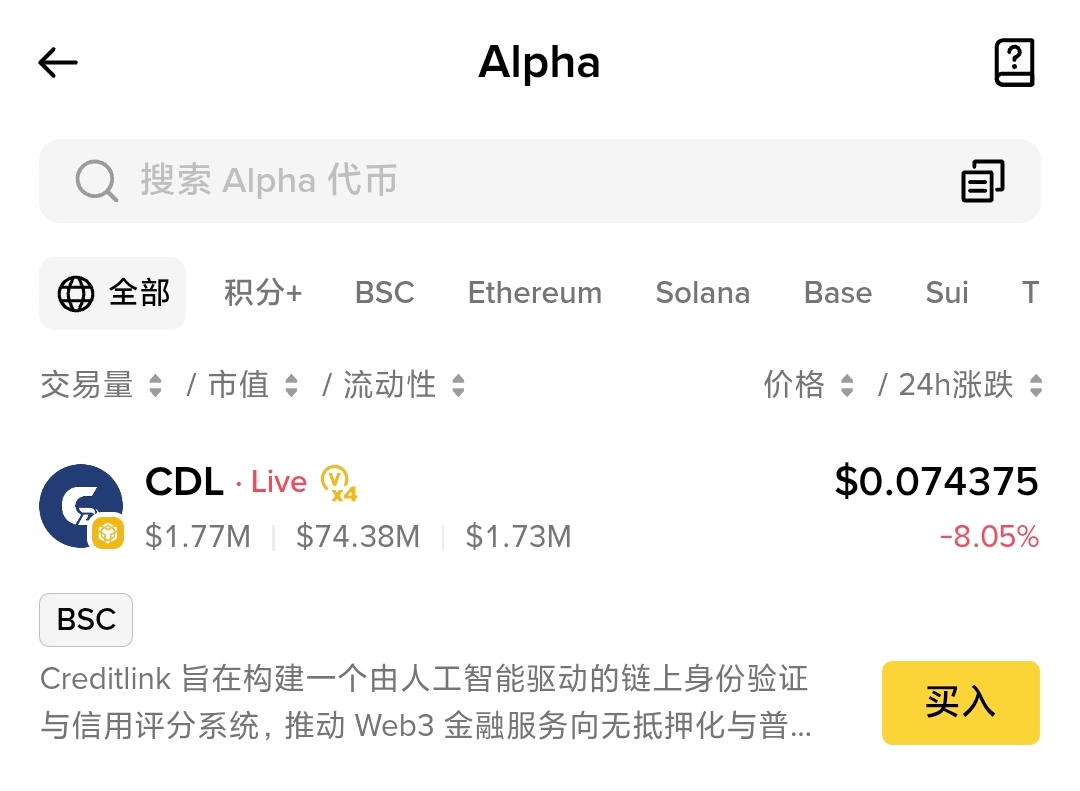Tap the search magnifier icon
This screenshot has width=1080, height=791.
tap(97, 181)
